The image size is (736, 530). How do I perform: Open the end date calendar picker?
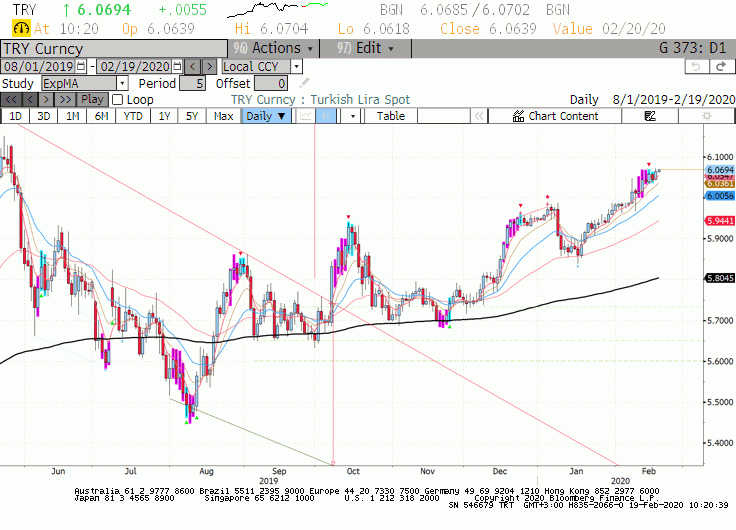(x=177, y=66)
